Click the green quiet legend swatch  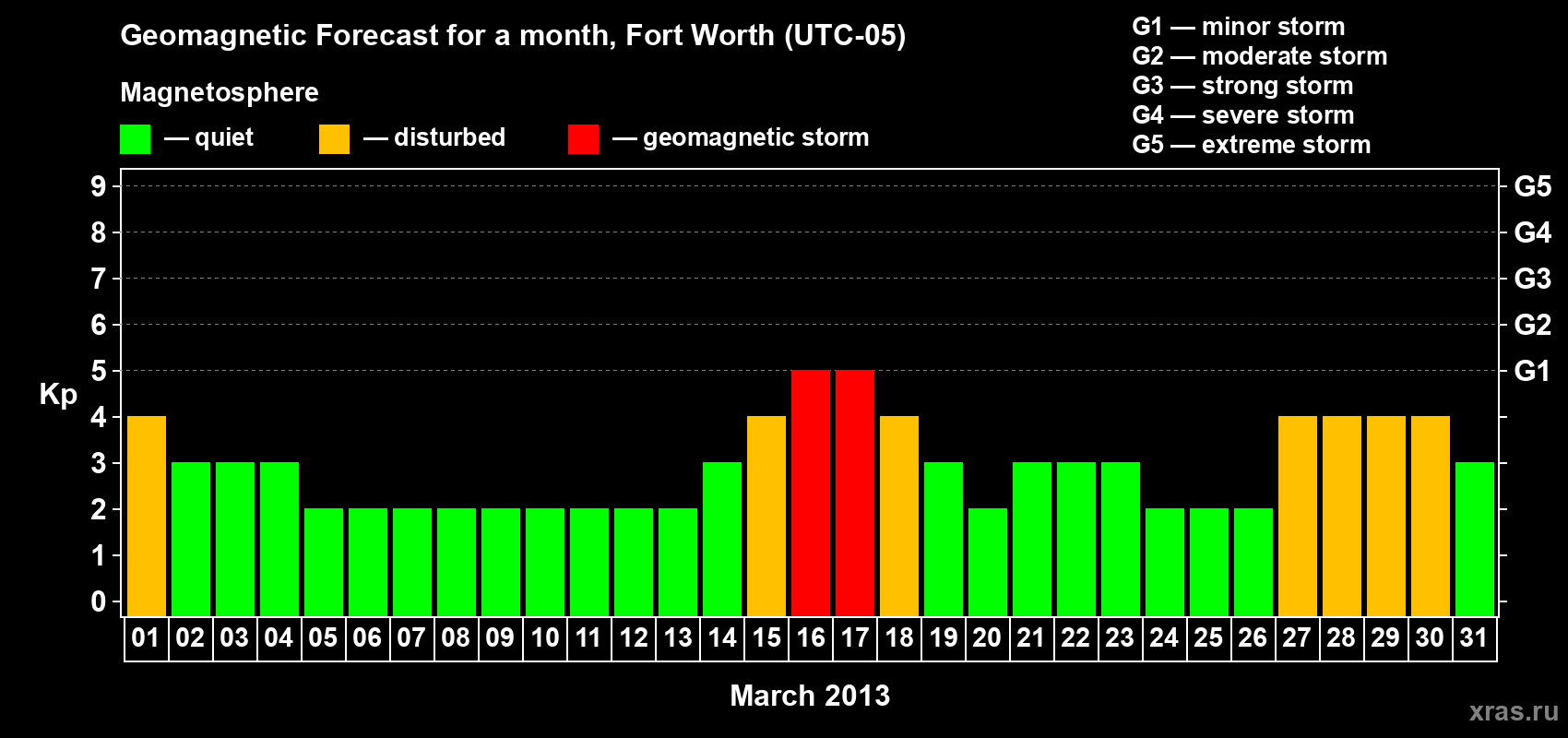(135, 139)
